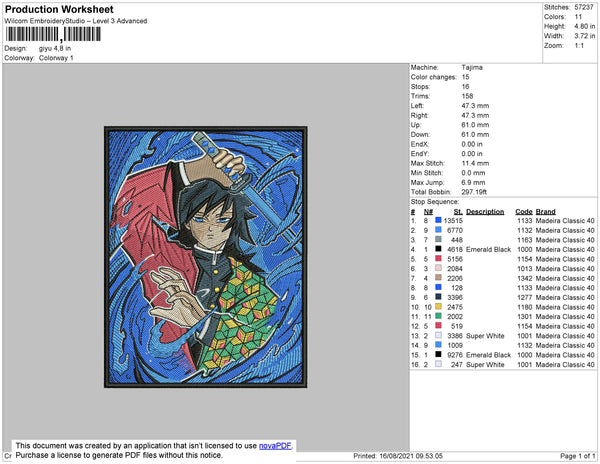Click the Machine value 'Tajima'
Image resolution: width=600 pixels, height=464 pixels.
[x=472, y=67]
